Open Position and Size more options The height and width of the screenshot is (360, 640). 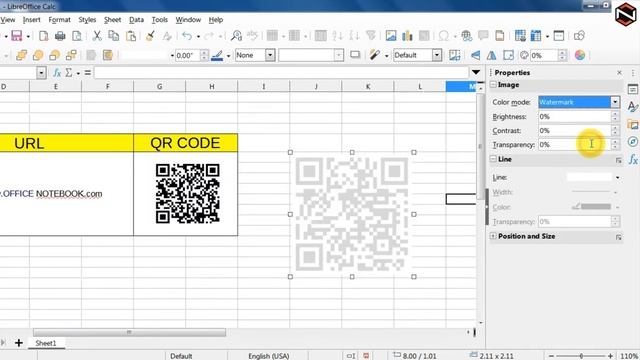618,237
